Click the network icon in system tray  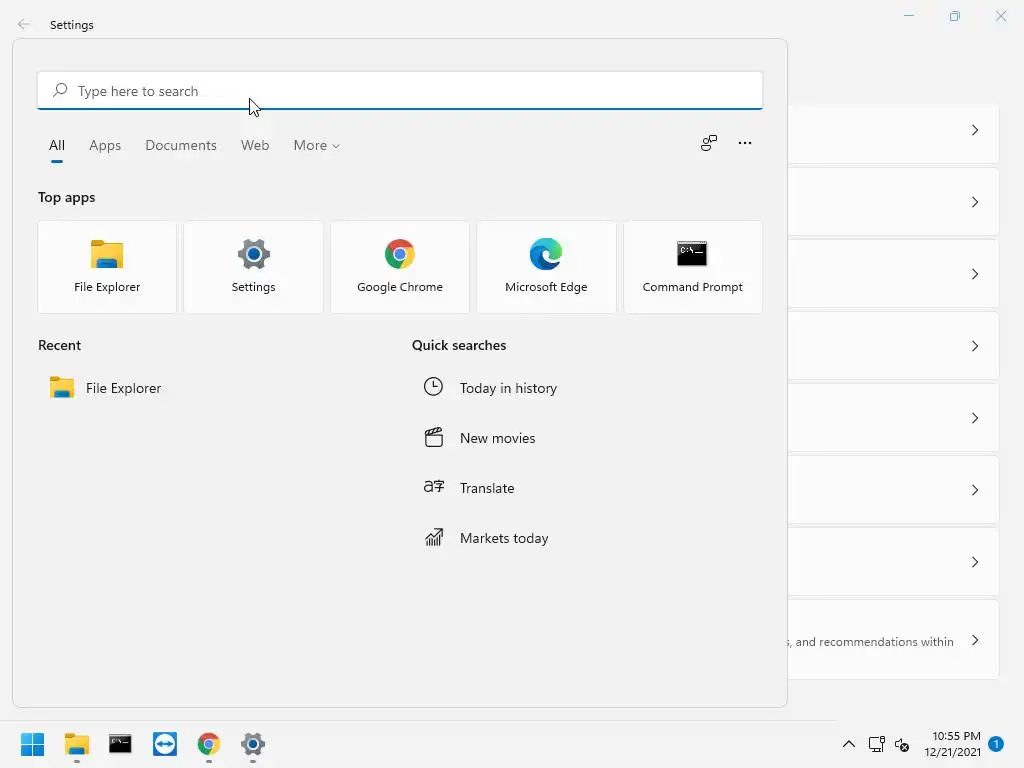tap(876, 744)
